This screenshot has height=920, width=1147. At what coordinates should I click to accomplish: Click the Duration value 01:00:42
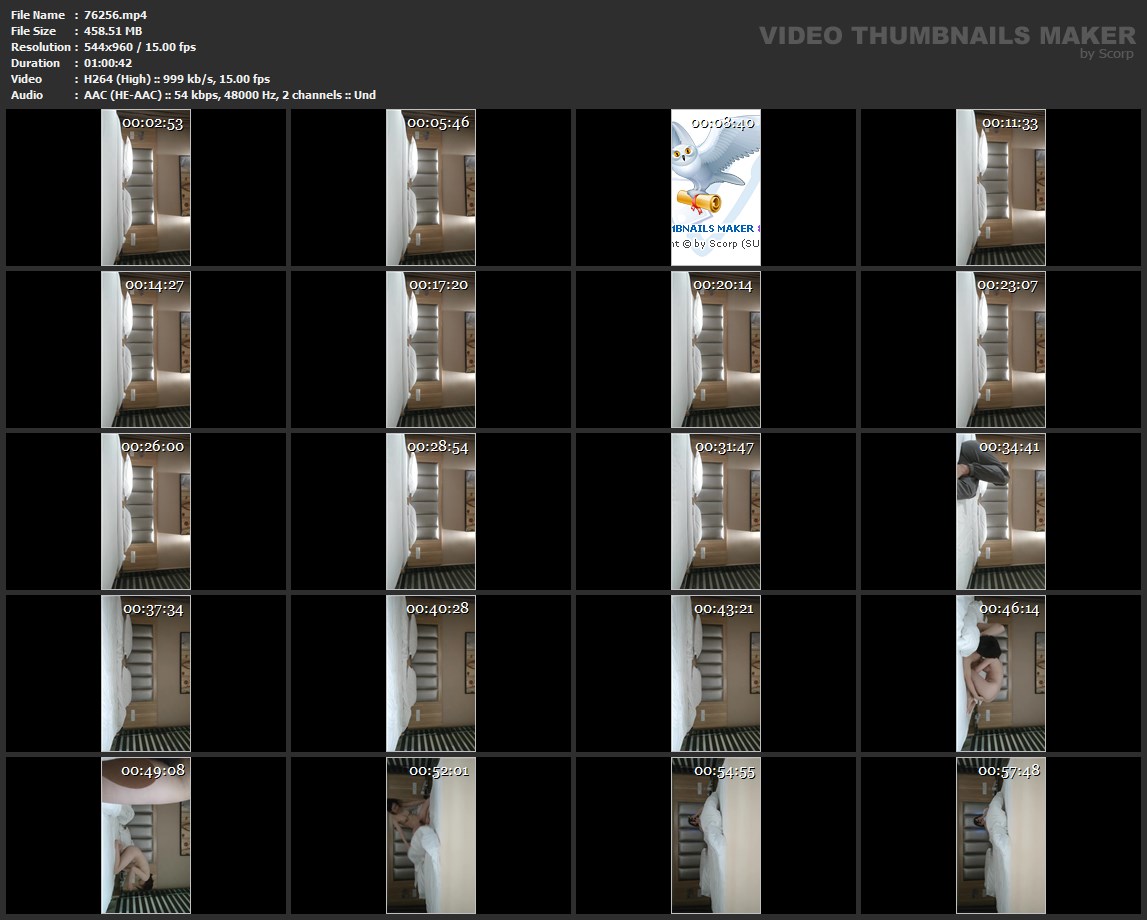pyautogui.click(x=108, y=63)
